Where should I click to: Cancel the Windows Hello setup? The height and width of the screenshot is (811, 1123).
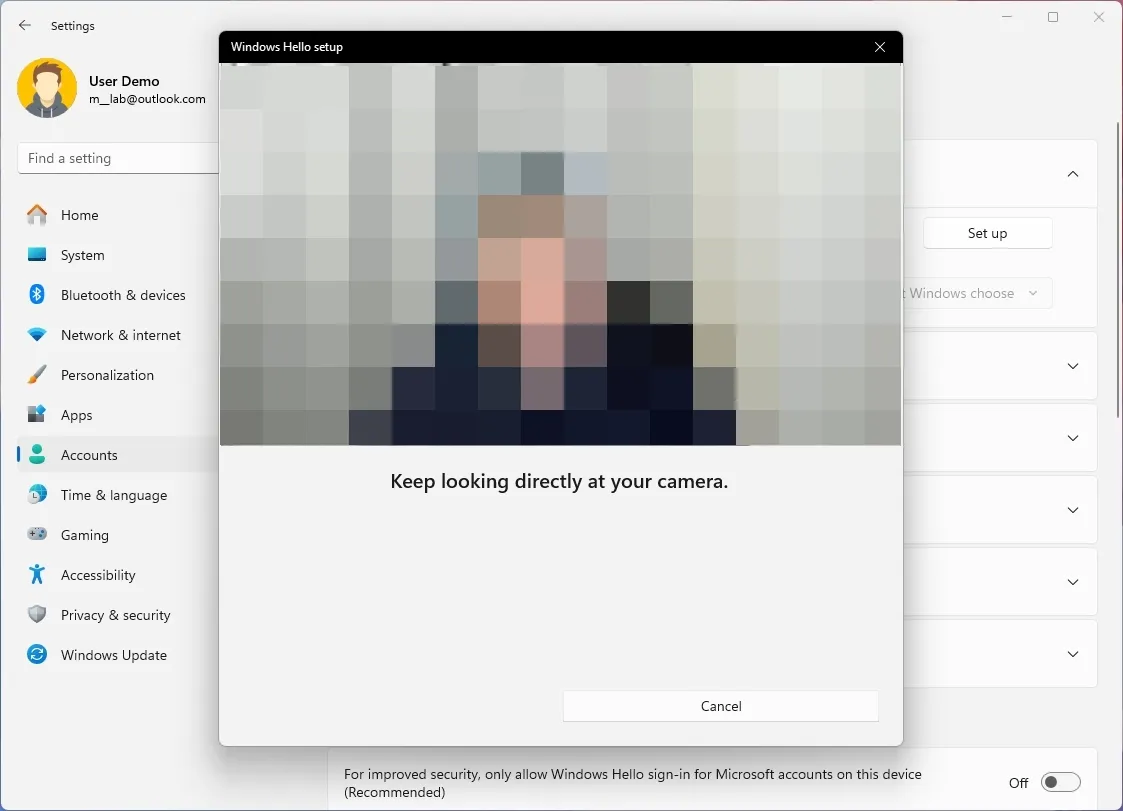[720, 706]
